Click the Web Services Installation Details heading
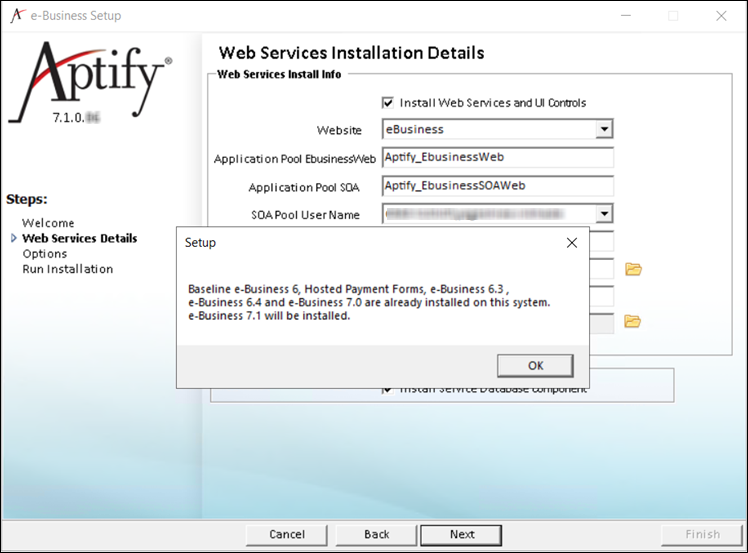The image size is (748, 553). pyautogui.click(x=352, y=53)
